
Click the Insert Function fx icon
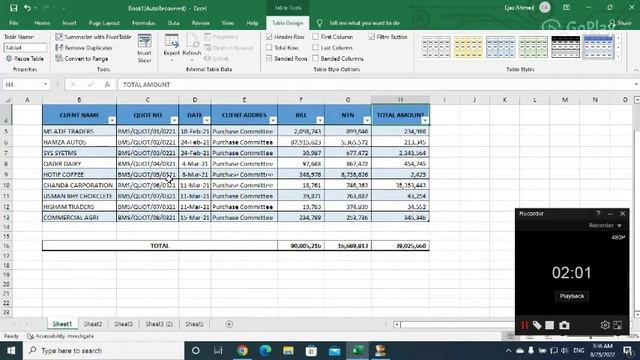(107, 84)
